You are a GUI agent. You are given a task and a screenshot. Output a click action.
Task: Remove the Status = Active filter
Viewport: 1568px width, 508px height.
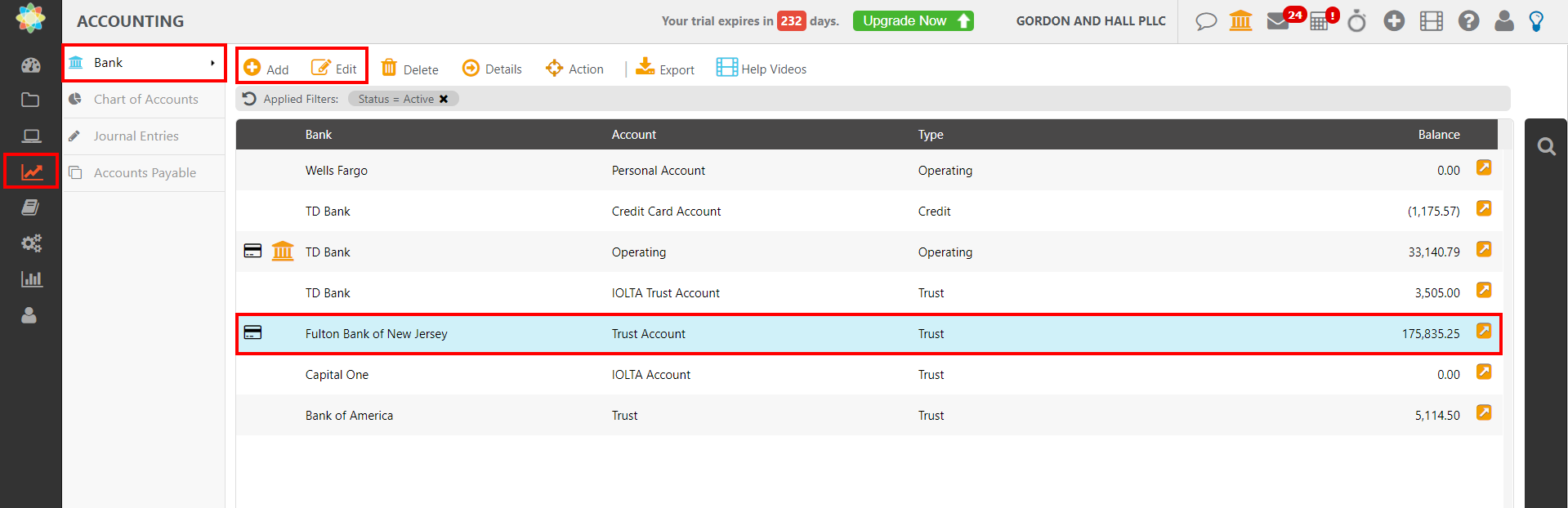444,99
